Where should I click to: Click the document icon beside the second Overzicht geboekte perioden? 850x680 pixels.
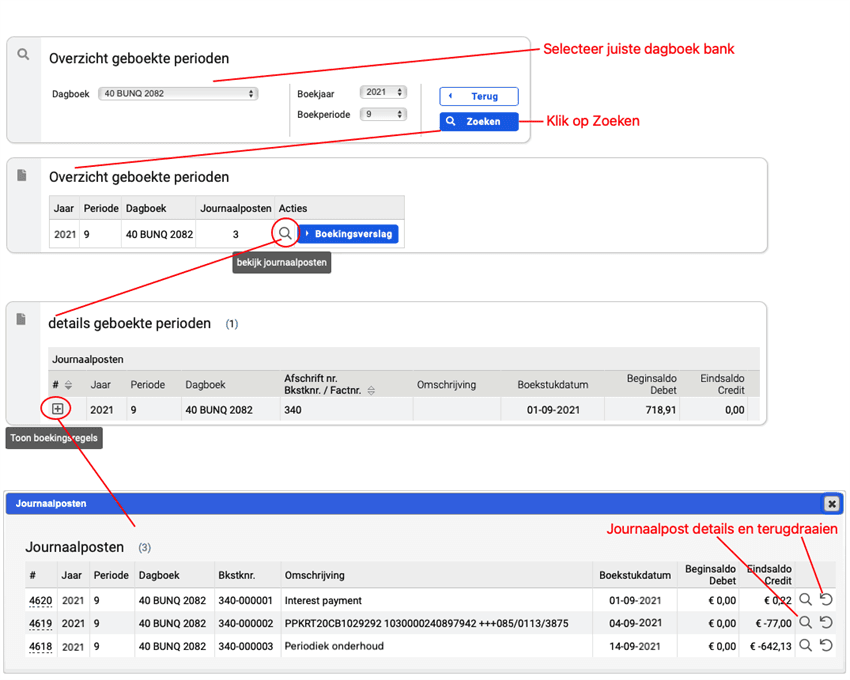coord(22,175)
